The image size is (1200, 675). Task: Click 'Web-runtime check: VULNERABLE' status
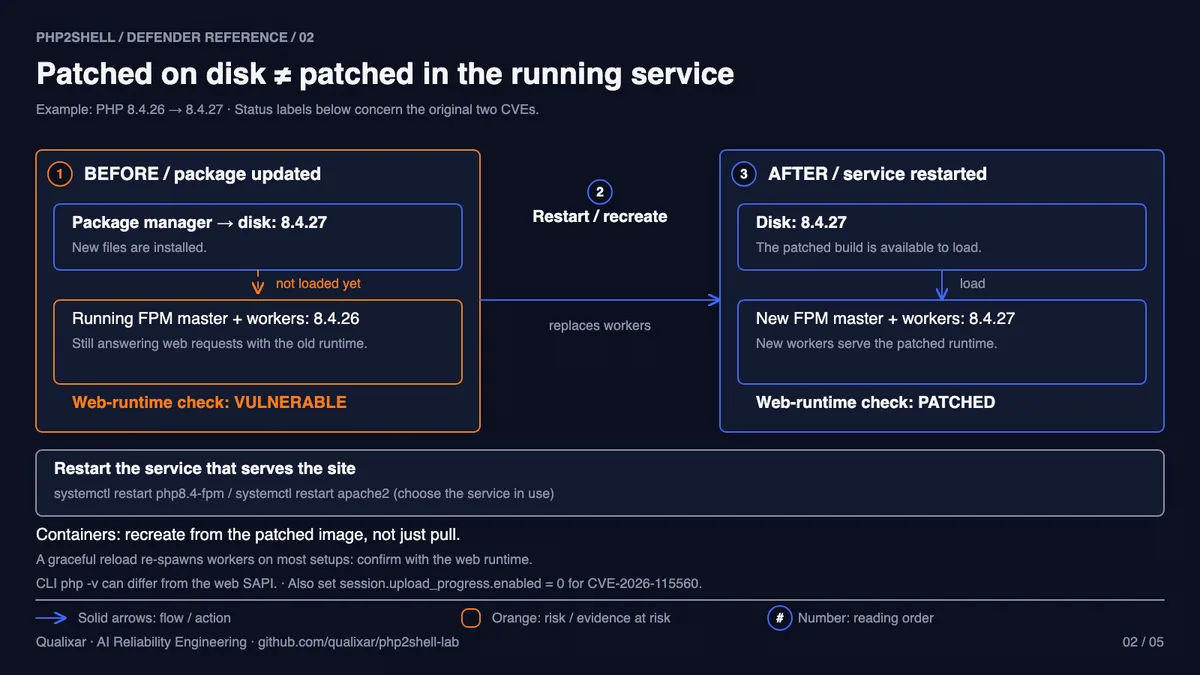click(x=209, y=402)
